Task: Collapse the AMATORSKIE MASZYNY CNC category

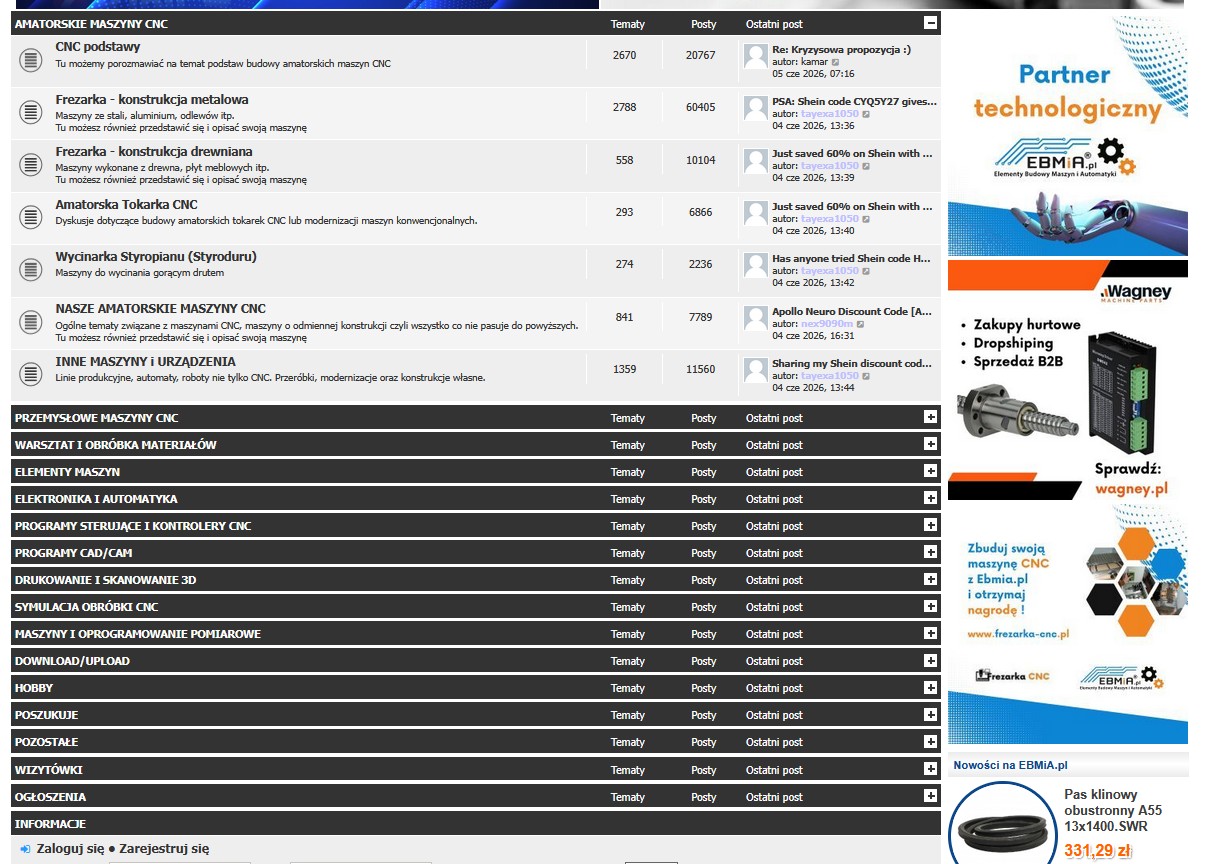Action: tap(931, 23)
